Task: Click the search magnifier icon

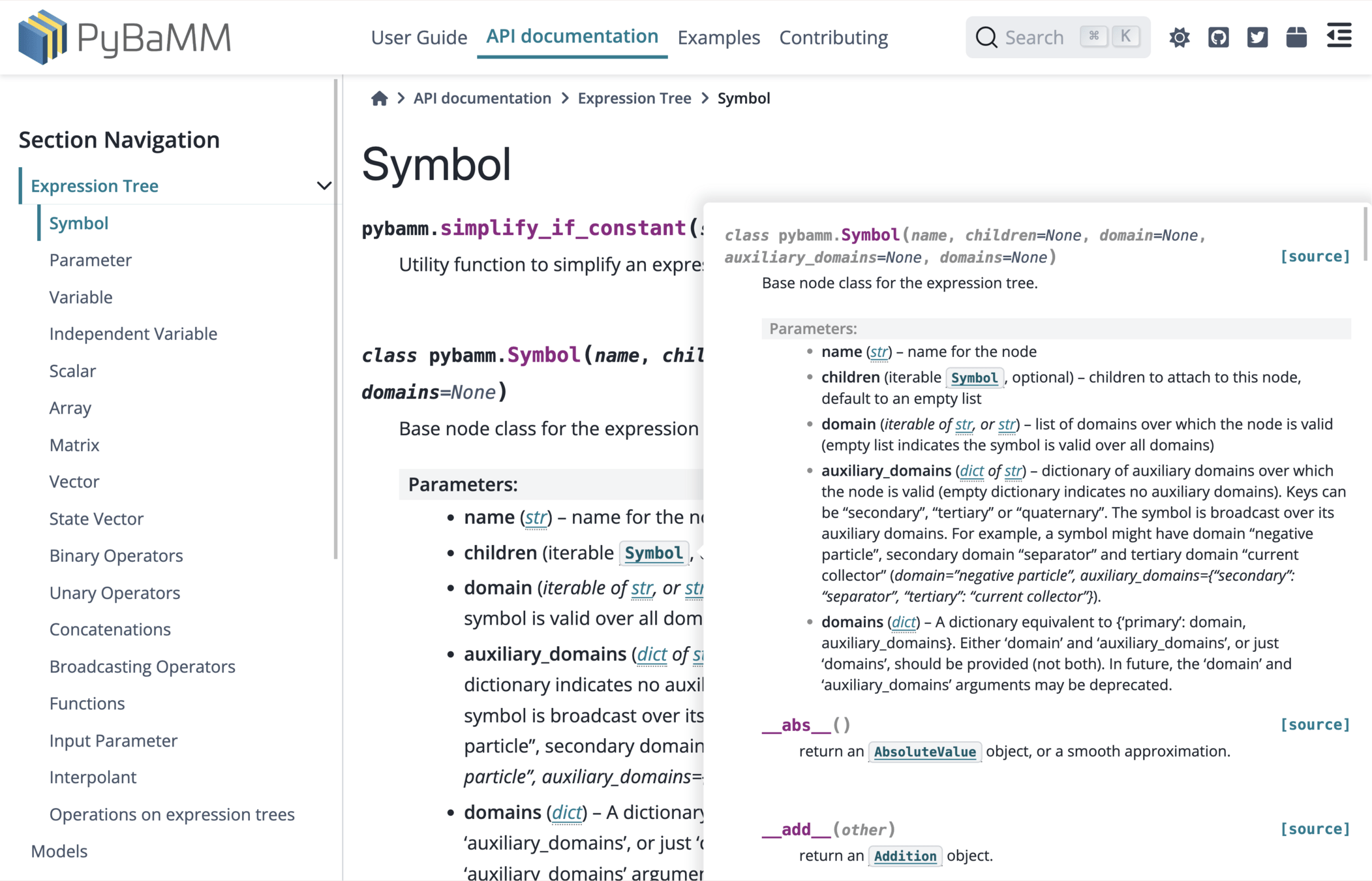Action: pos(986,37)
